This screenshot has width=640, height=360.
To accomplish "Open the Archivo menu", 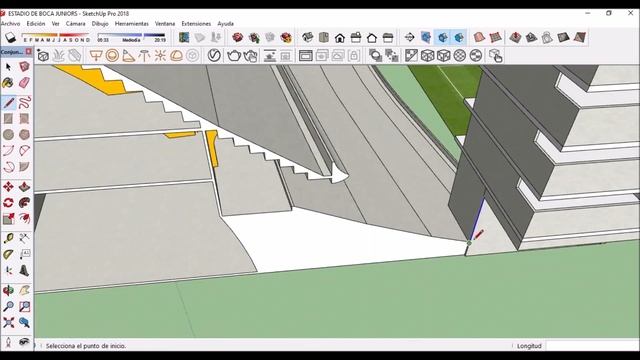I will click(x=10, y=24).
